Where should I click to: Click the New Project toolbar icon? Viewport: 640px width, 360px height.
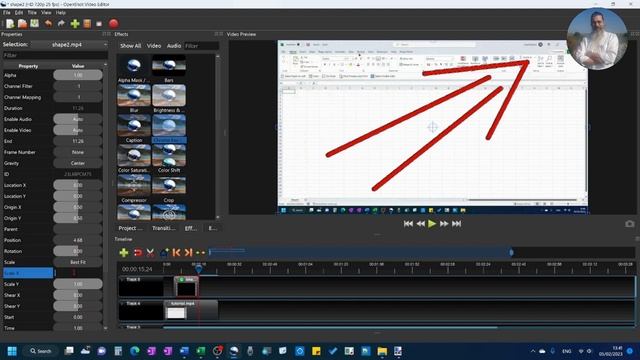10,24
